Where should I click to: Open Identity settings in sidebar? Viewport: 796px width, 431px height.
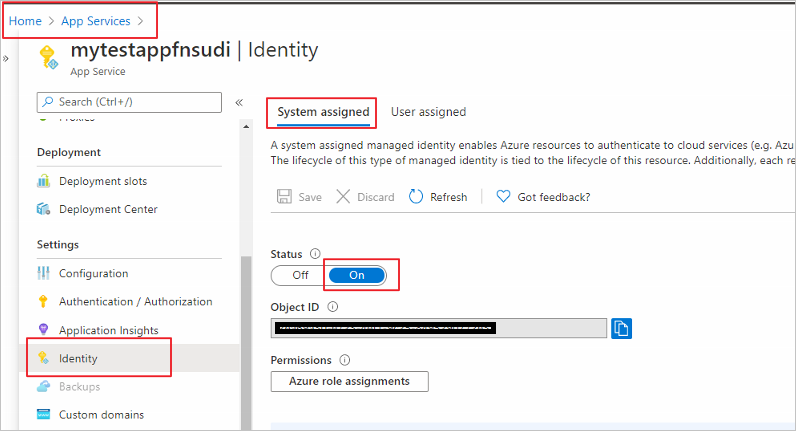[x=78, y=358]
